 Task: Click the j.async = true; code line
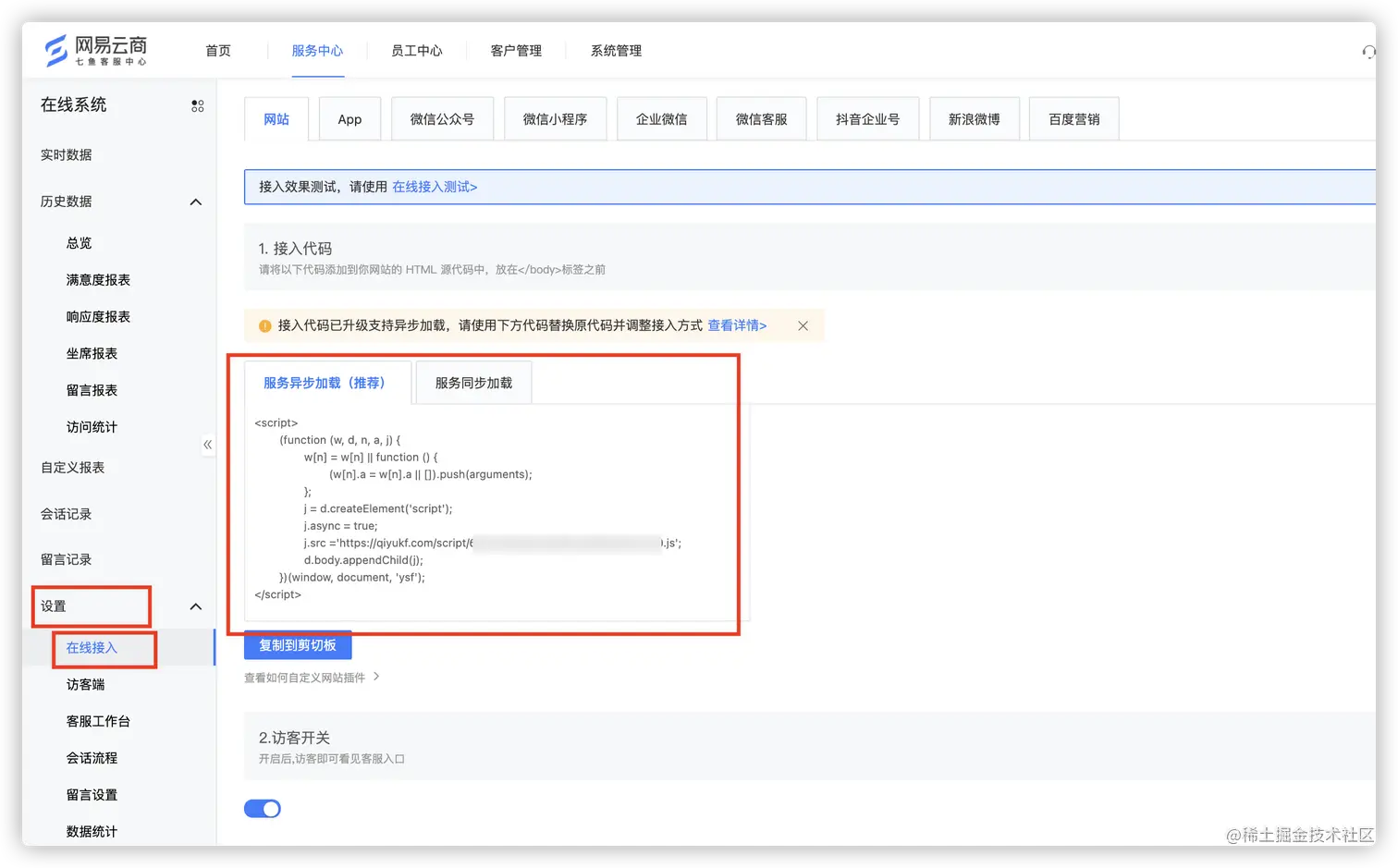point(340,526)
